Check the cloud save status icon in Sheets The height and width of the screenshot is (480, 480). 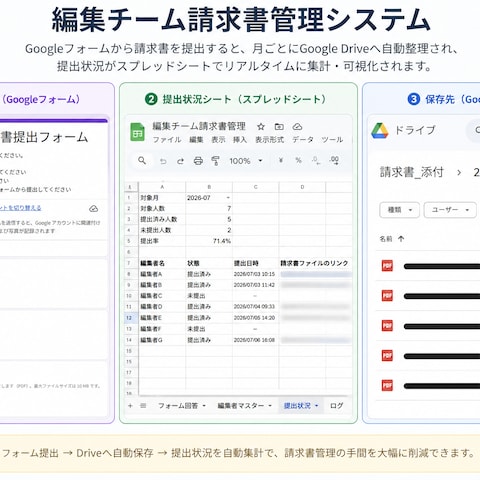point(297,127)
